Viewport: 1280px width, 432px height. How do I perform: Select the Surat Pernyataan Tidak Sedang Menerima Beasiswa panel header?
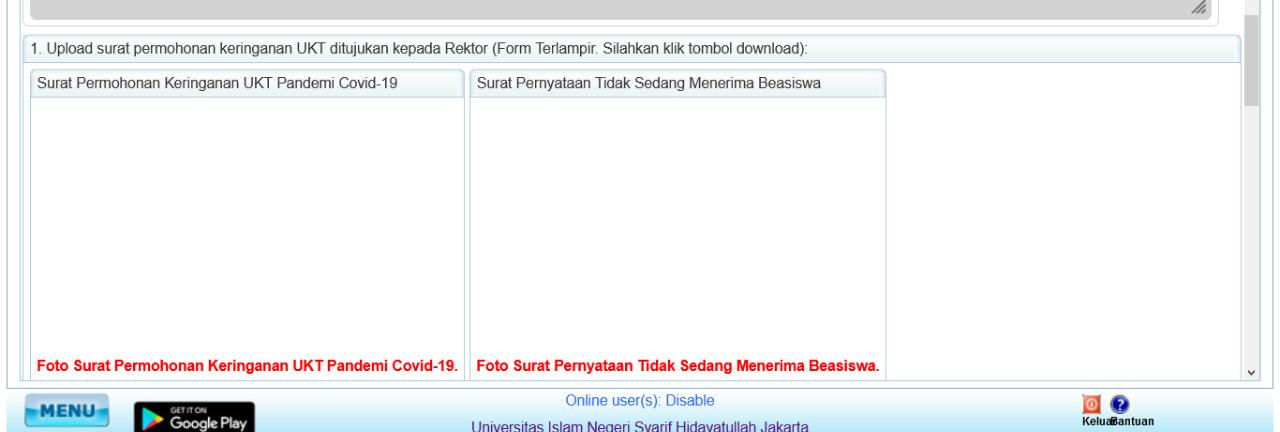tap(678, 83)
